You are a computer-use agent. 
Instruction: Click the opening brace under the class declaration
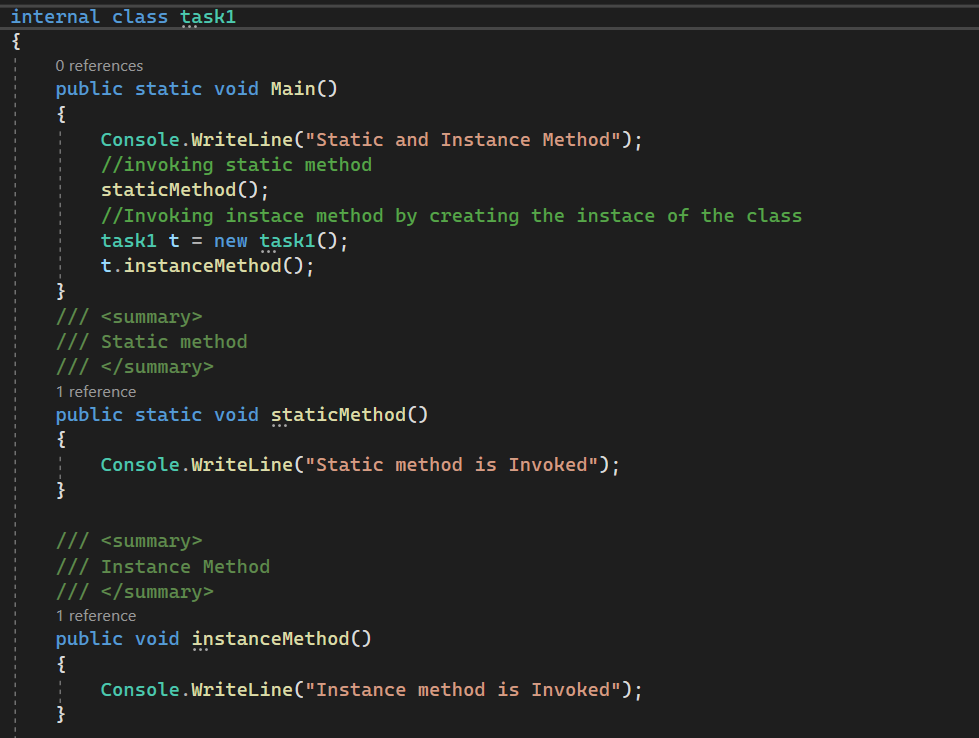tap(15, 41)
